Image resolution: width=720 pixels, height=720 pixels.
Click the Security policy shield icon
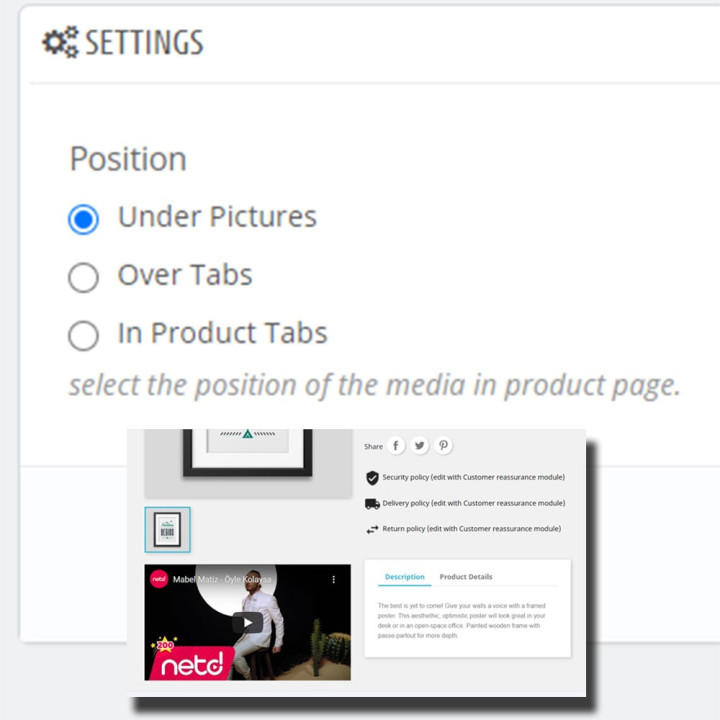(x=372, y=478)
